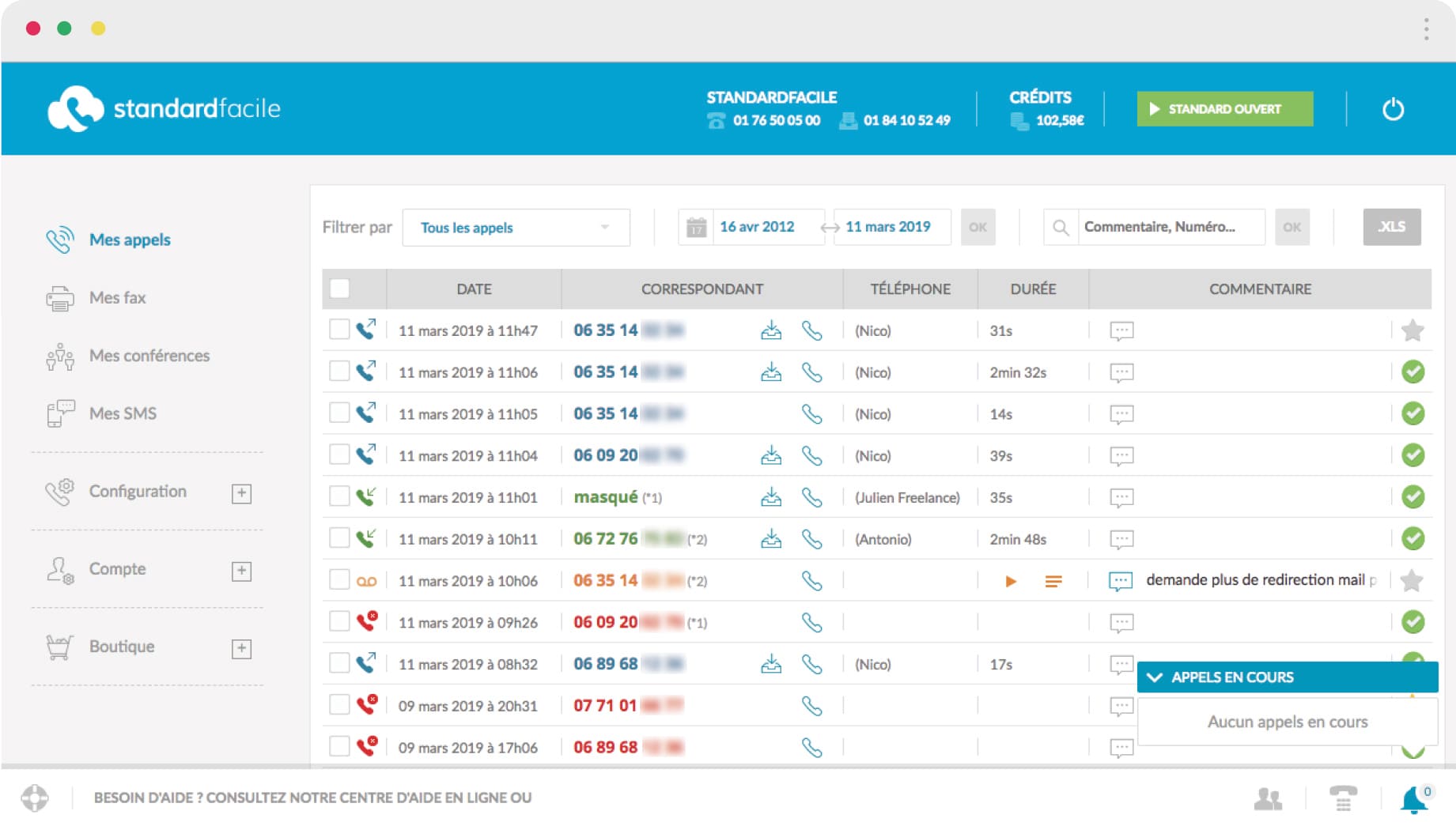Click the Standard Ouvert button
Viewport: 1456px width, 826px height.
(x=1225, y=109)
